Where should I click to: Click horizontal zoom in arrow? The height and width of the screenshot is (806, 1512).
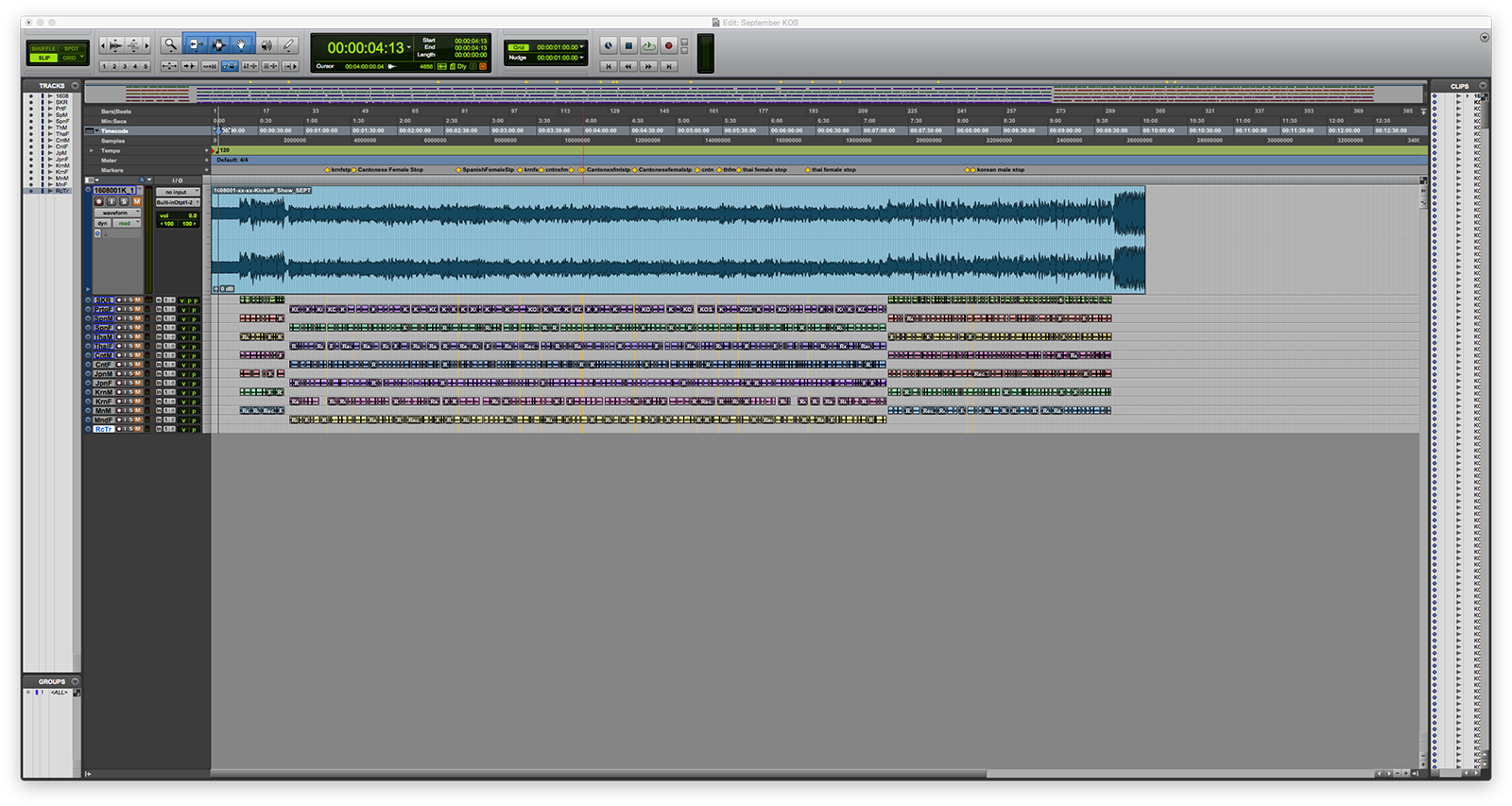point(147,45)
